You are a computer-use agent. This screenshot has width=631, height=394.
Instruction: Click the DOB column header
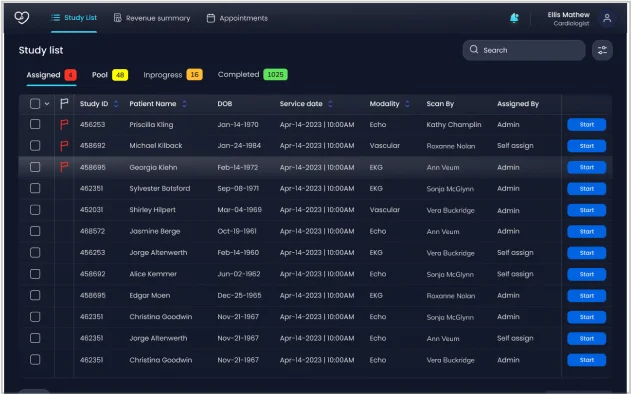click(x=225, y=104)
